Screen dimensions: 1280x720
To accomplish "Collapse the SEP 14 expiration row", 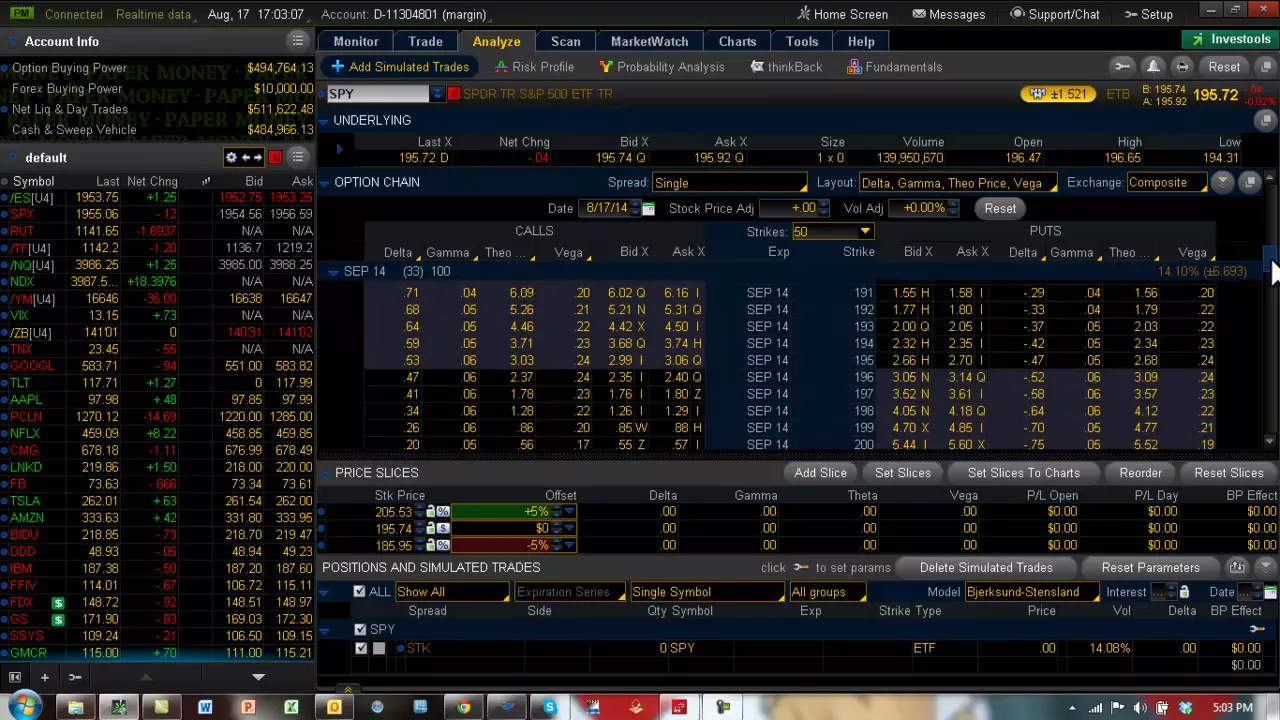I will (333, 272).
